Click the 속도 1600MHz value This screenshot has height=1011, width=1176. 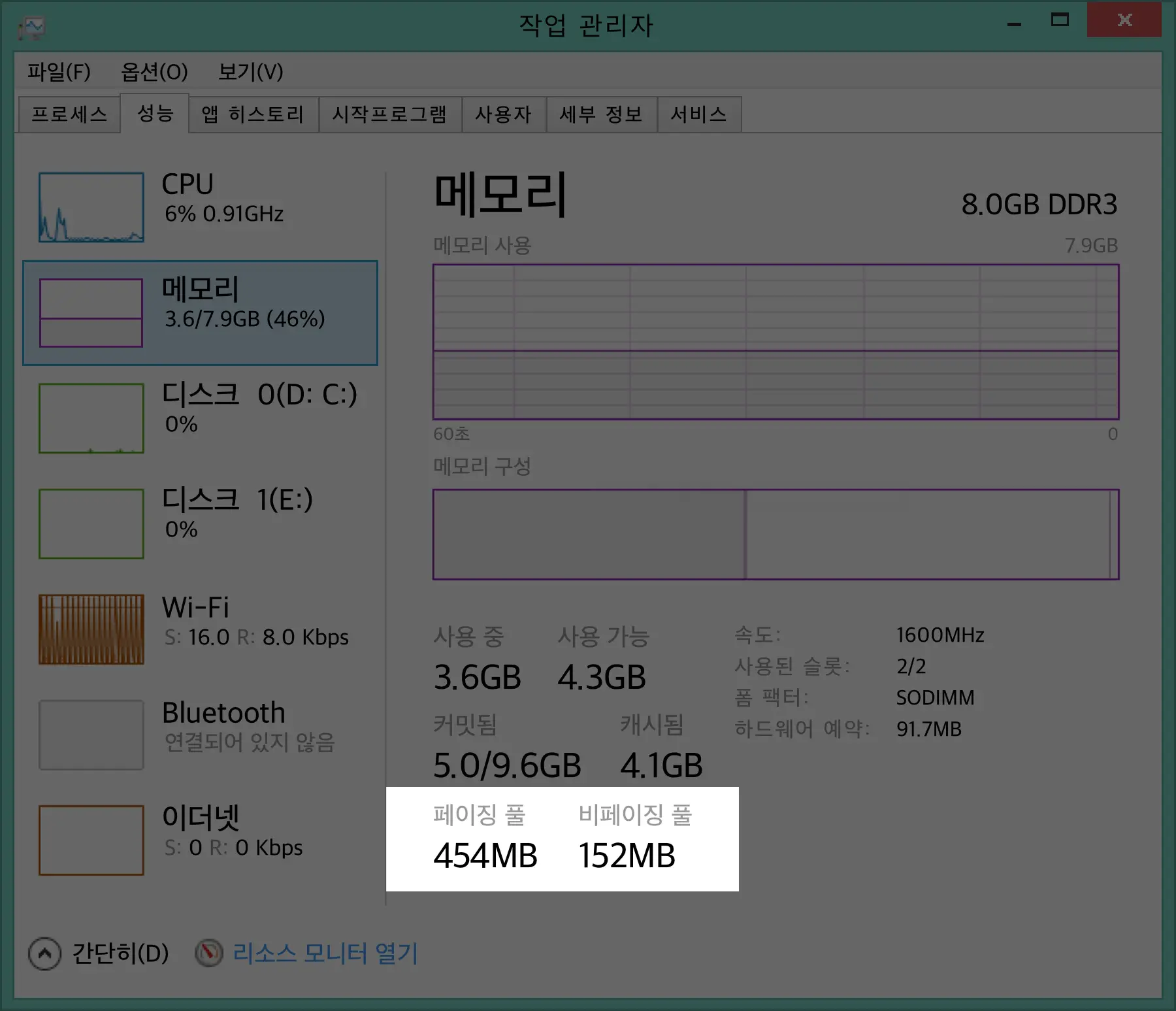pyautogui.click(x=940, y=635)
